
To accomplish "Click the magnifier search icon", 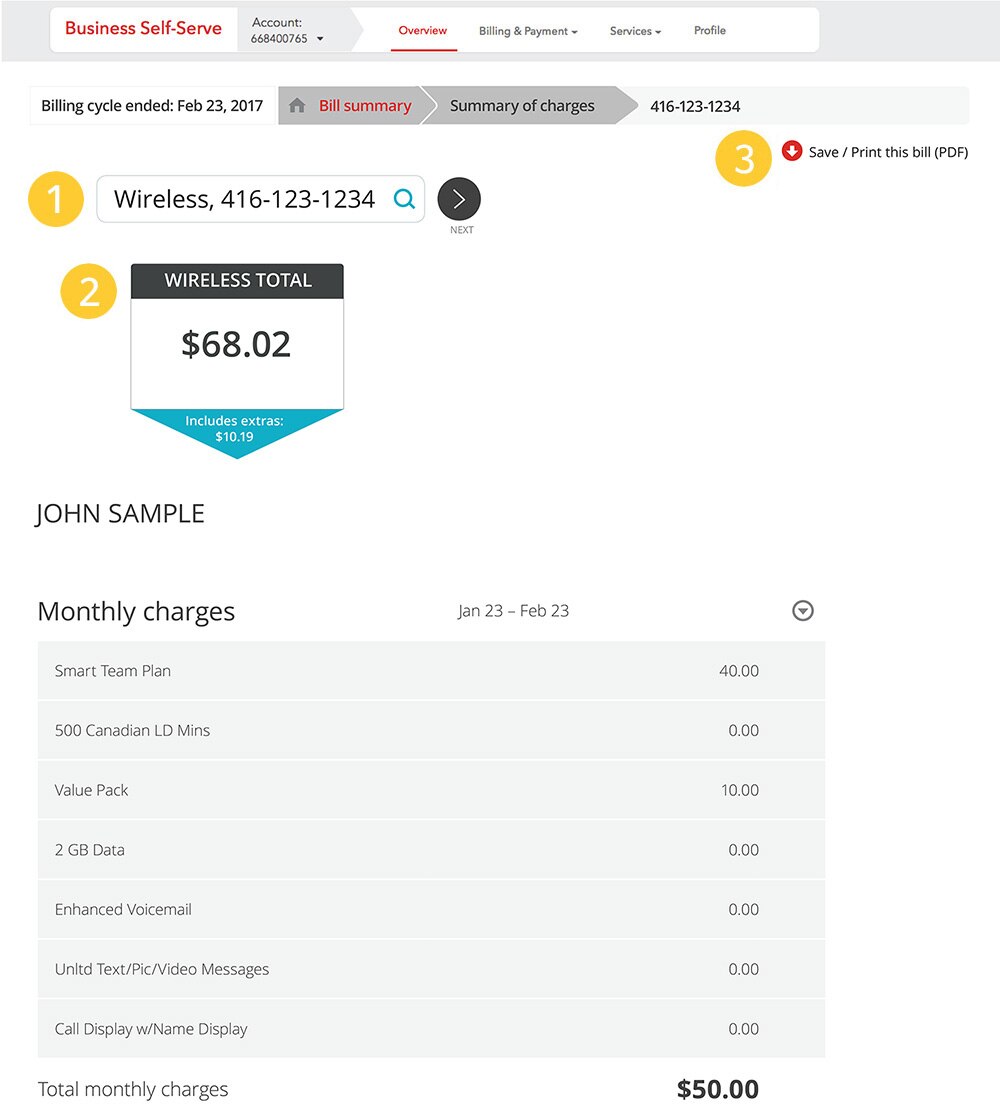I will tap(404, 199).
